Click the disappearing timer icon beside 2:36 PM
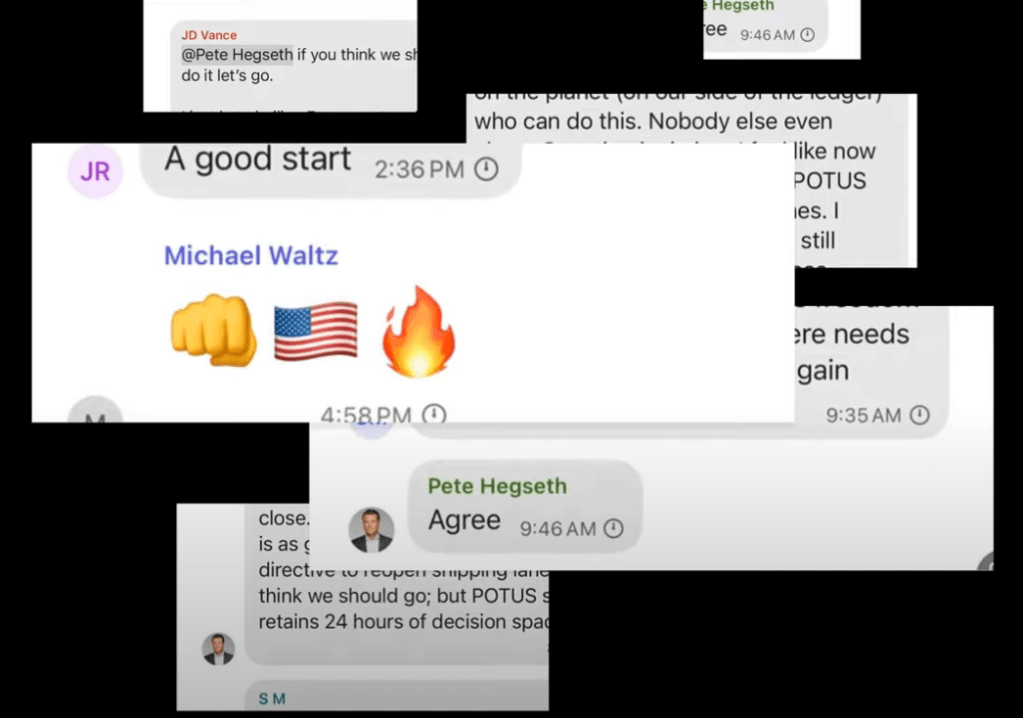Screen dimensions: 1023x718 point(486,169)
